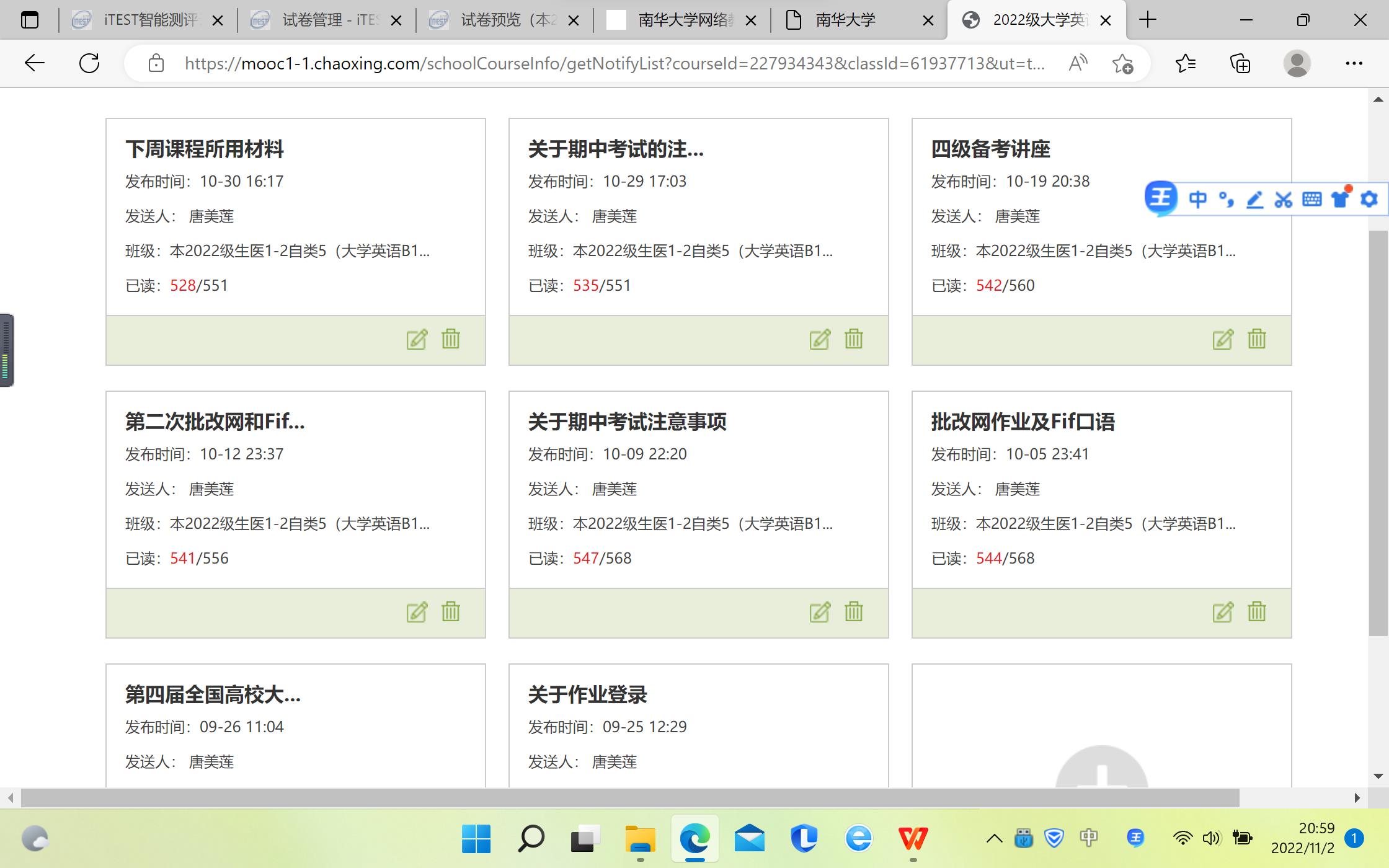Expand hidden system tray icons chevron
The image size is (1389, 868).
pyautogui.click(x=994, y=839)
